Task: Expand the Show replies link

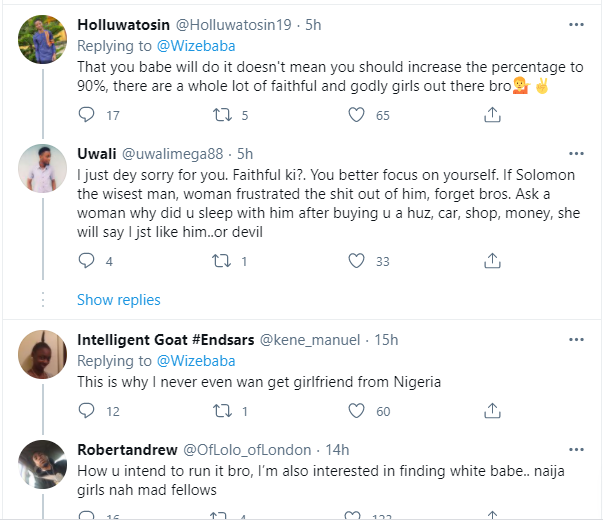Action: [118, 300]
